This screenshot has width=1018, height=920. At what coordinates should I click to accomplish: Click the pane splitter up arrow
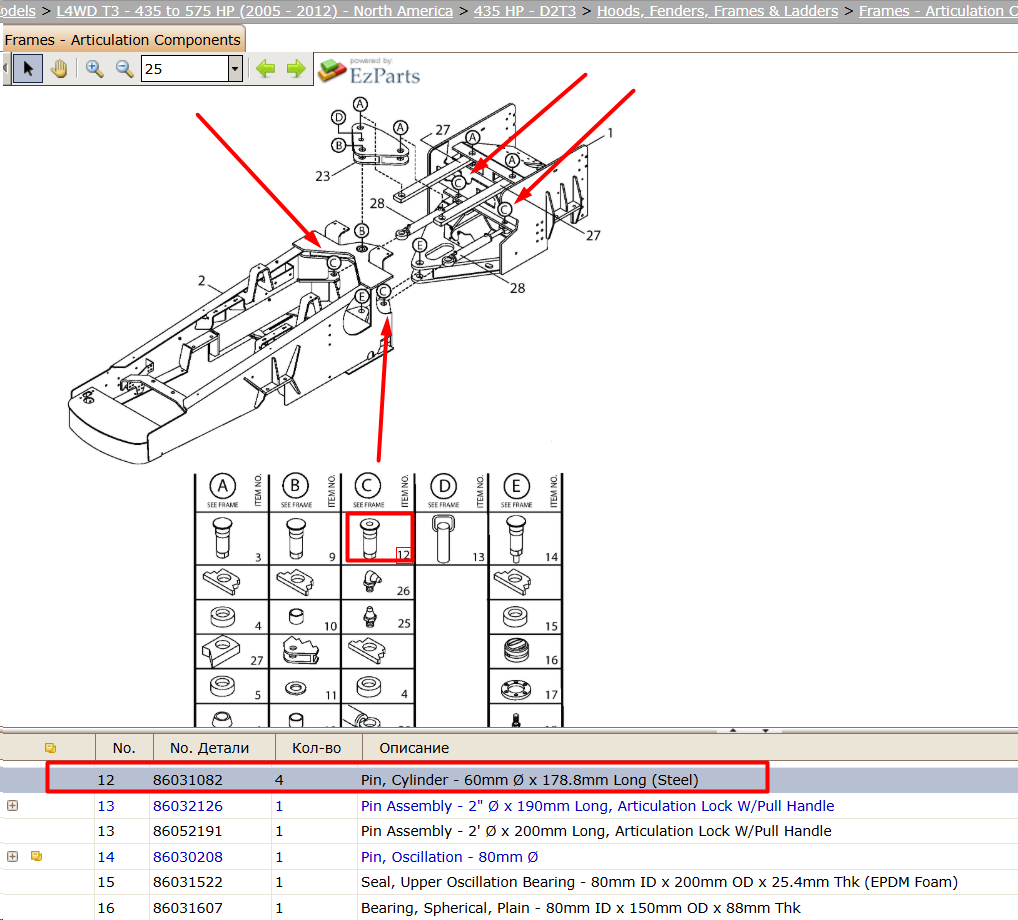pos(734,730)
